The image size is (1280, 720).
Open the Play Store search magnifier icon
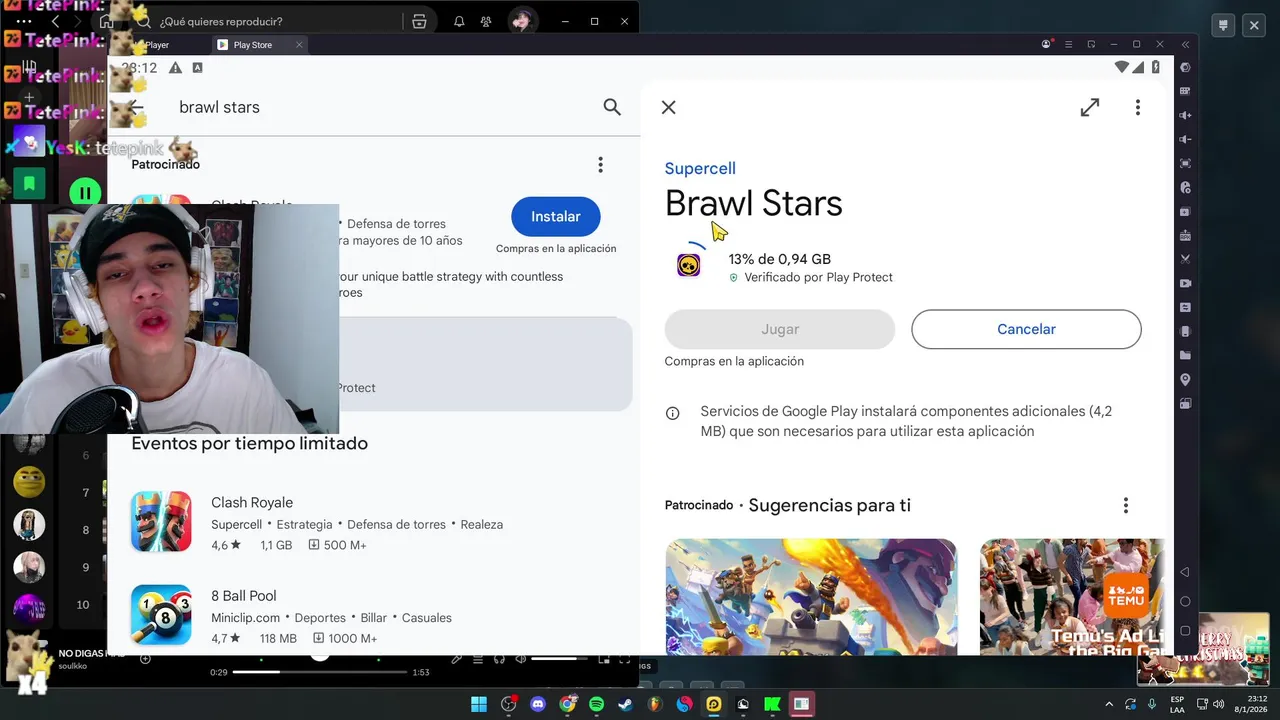click(612, 107)
